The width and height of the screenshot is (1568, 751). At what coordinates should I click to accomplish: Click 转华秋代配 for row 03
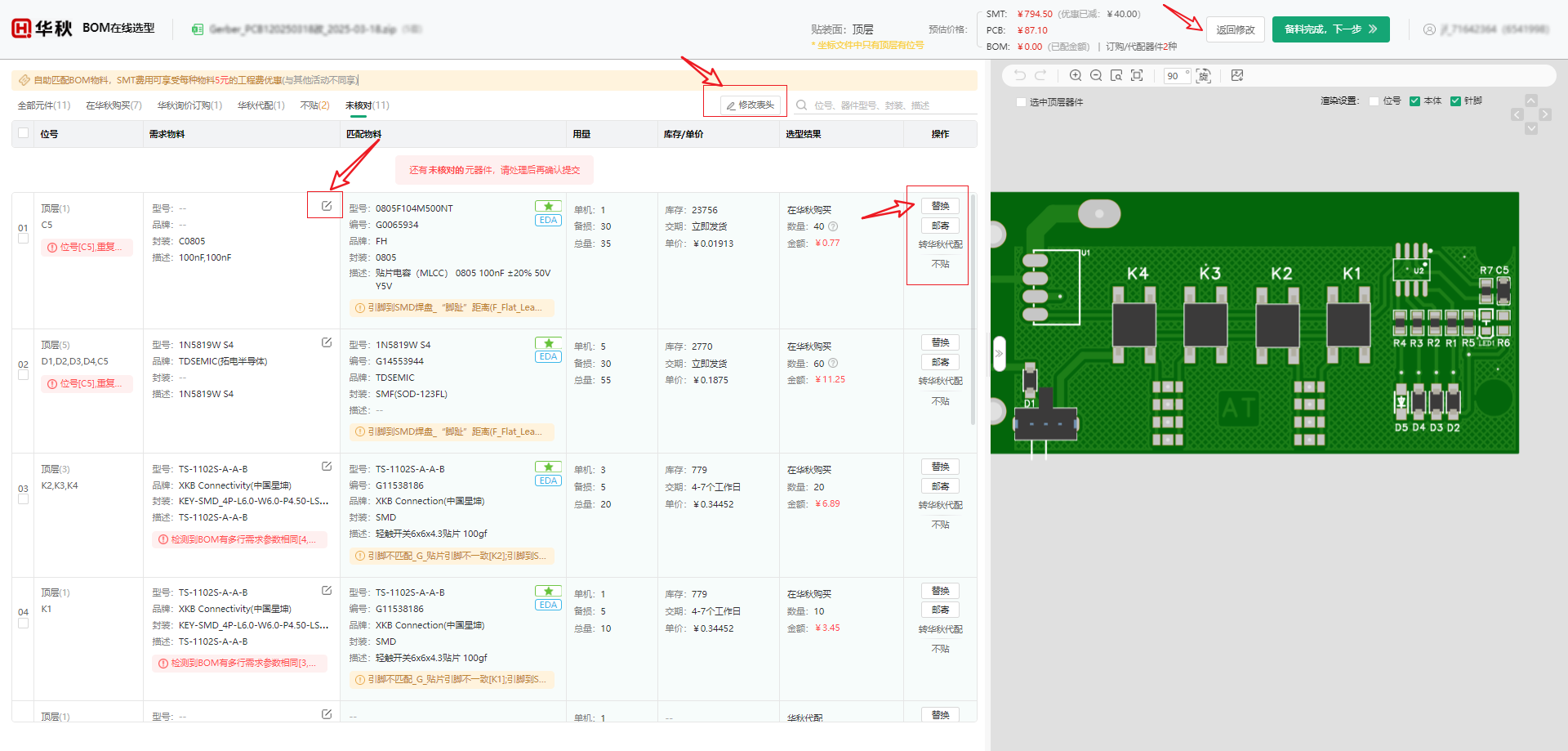pyautogui.click(x=940, y=505)
